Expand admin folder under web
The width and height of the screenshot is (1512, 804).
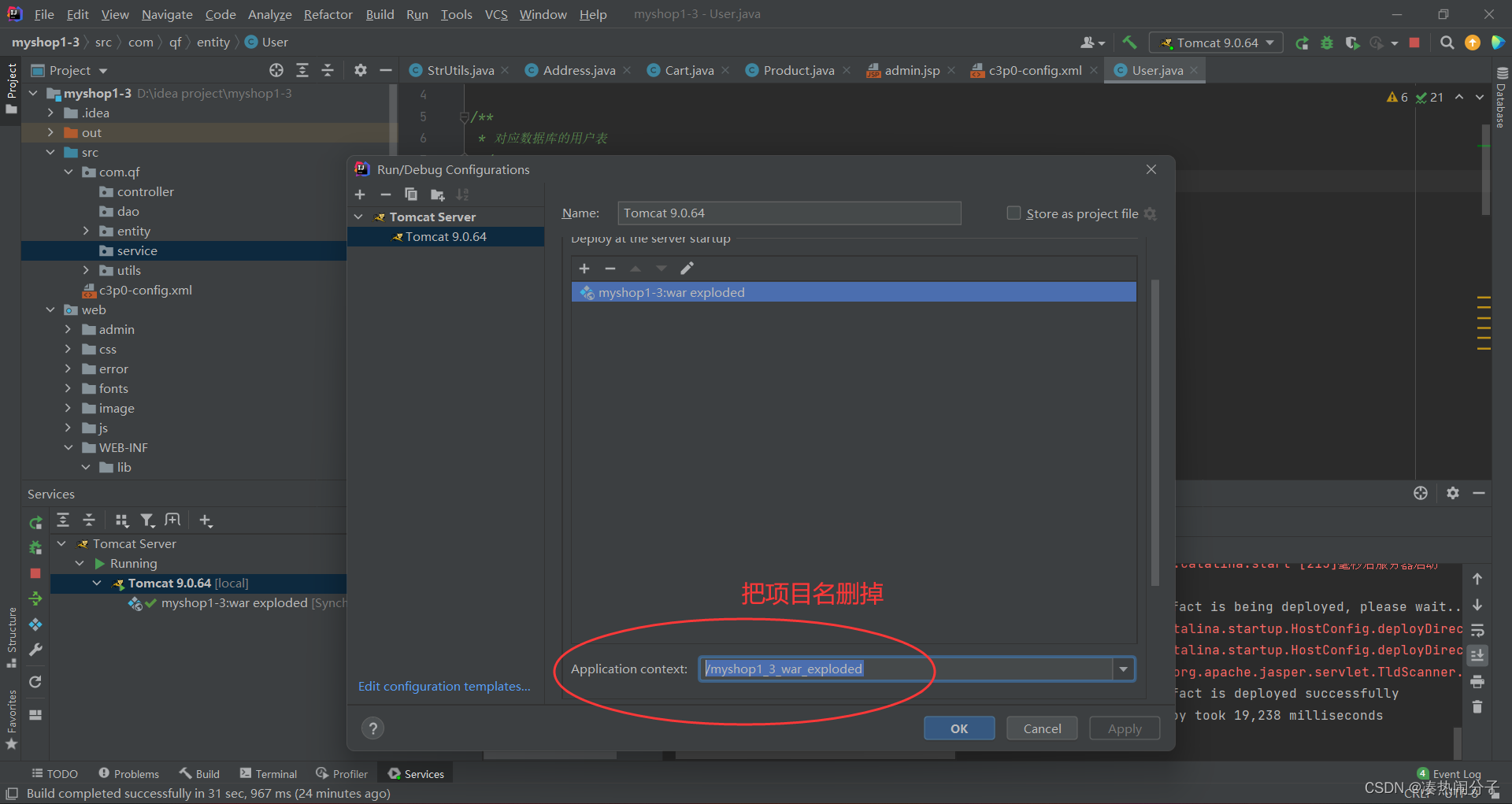point(69,329)
